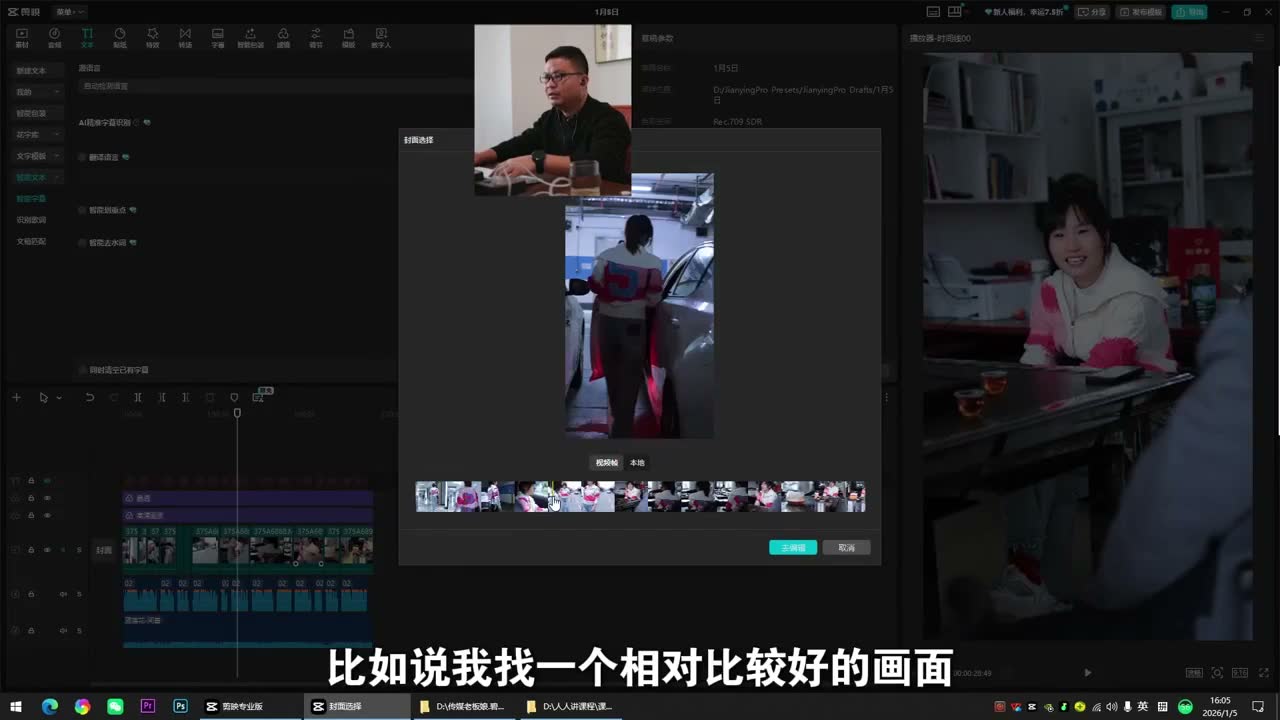Toggle the 同时清空已有字幕 checkbox
Viewport: 1280px width, 720px height.
82,370
